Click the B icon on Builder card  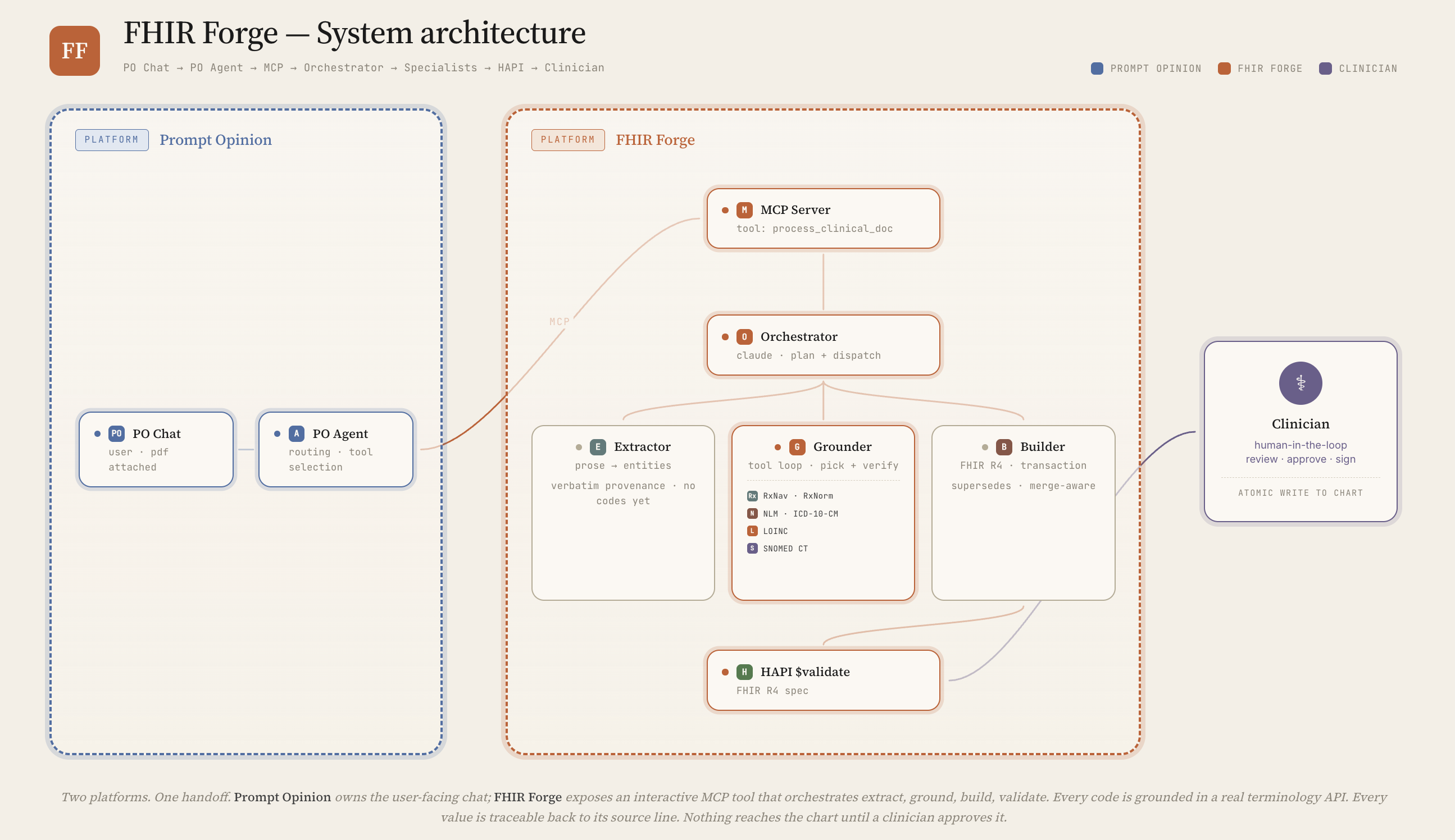(1004, 447)
